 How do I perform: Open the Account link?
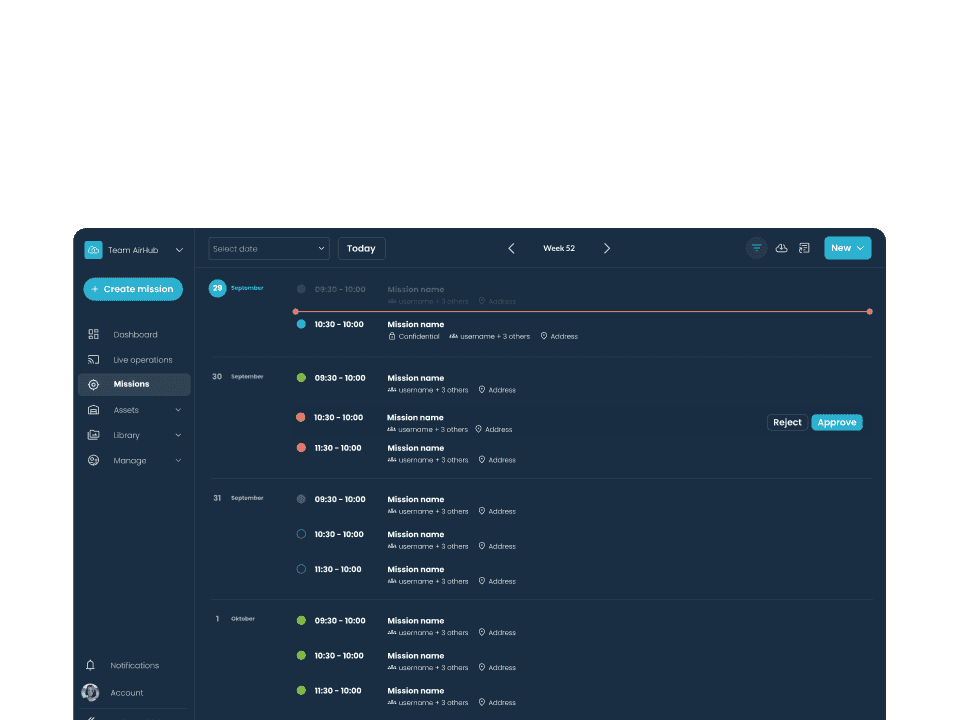[126, 692]
